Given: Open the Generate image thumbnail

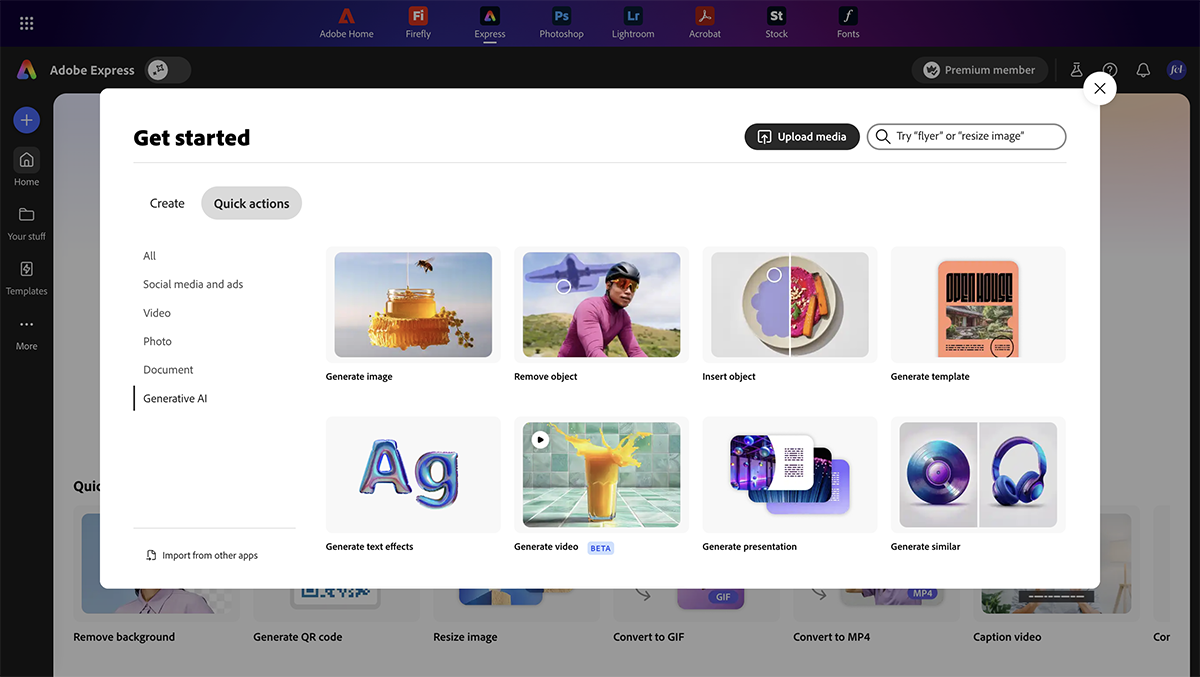Looking at the screenshot, I should click(413, 305).
